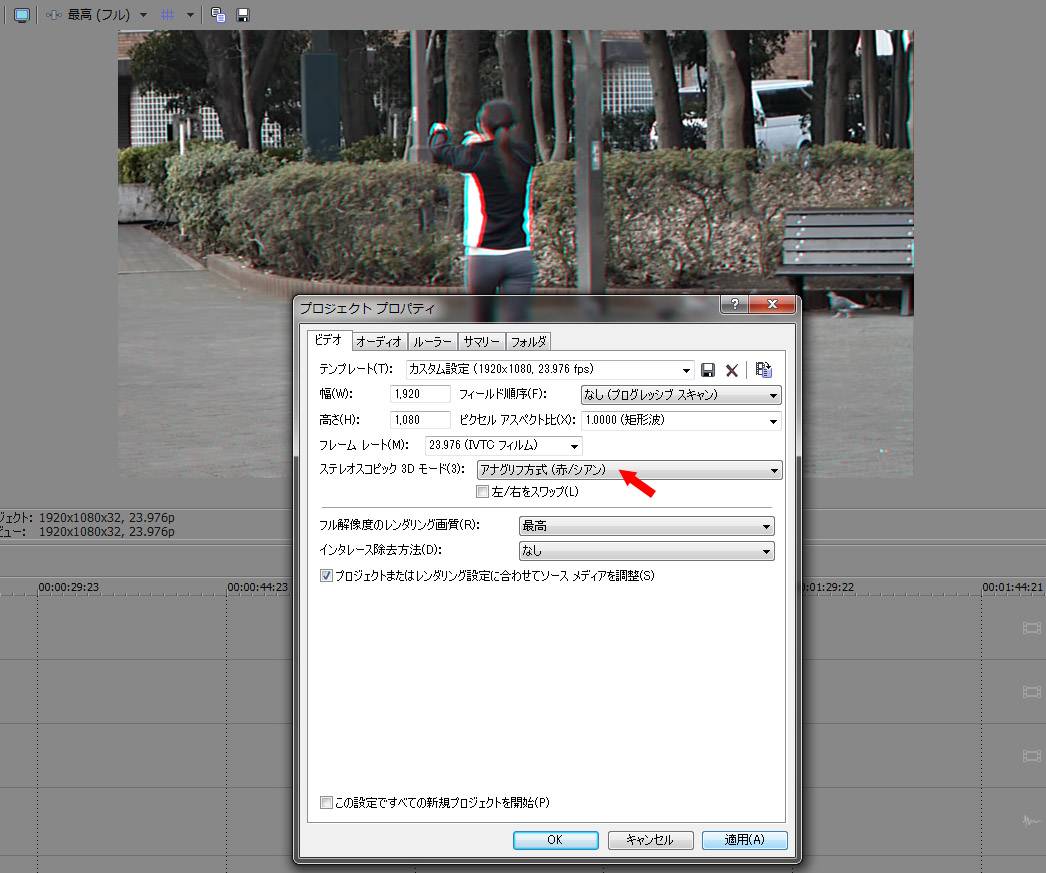The height and width of the screenshot is (873, 1046).
Task: Click the overlays grid icon in preview toolbar
Action: (x=168, y=15)
